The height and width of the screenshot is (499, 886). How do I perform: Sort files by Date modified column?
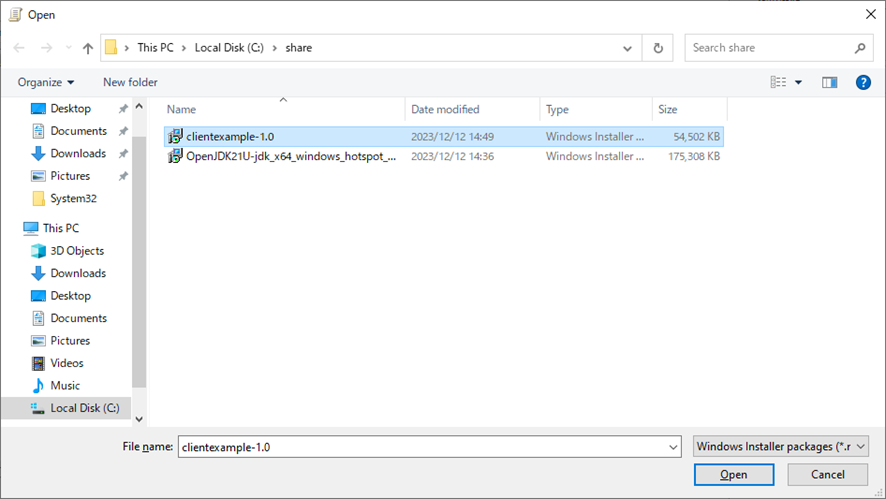tap(472, 110)
